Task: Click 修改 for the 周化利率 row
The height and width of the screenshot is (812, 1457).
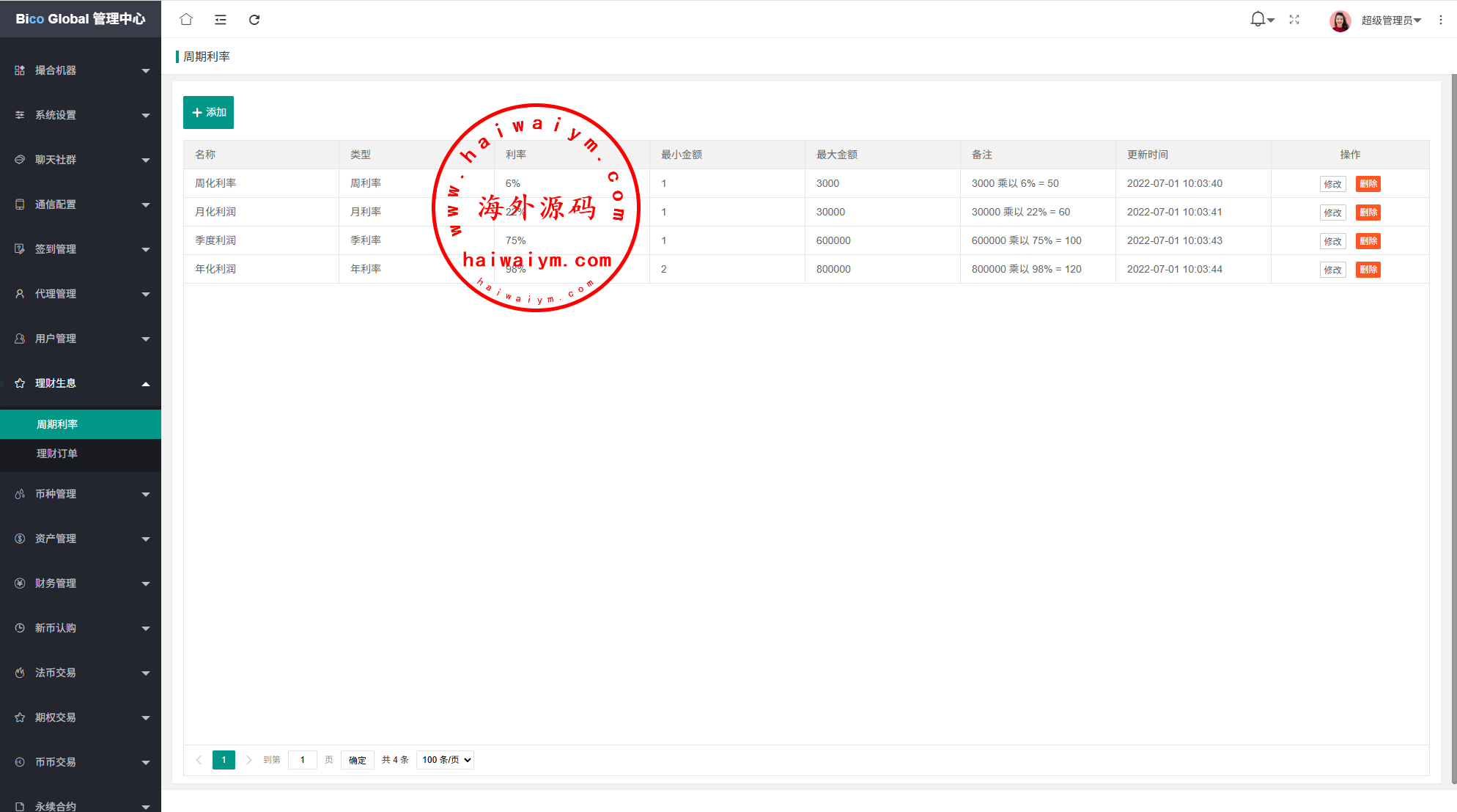Action: click(1332, 184)
